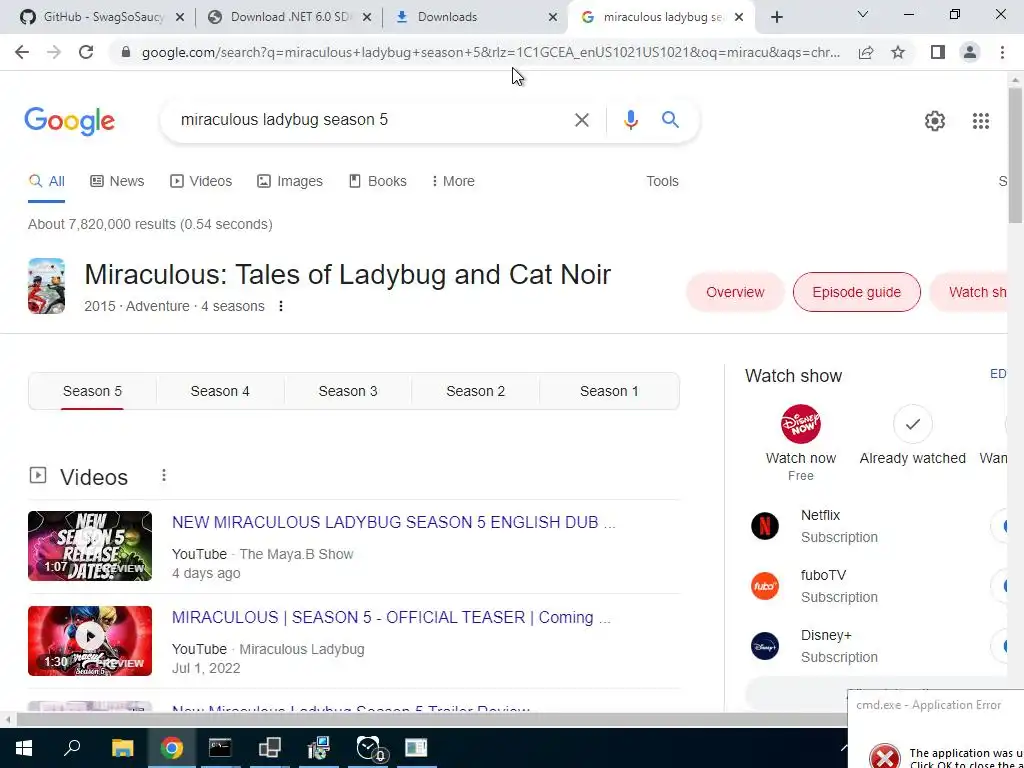The width and height of the screenshot is (1024, 768).
Task: Click the fuboTV Subscription listing
Action: (839, 586)
